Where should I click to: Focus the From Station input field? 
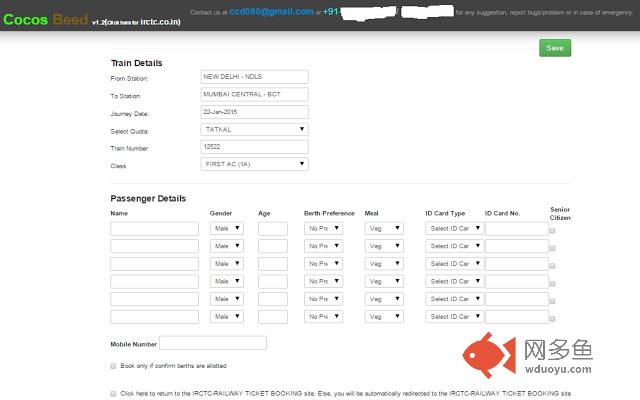[254, 76]
